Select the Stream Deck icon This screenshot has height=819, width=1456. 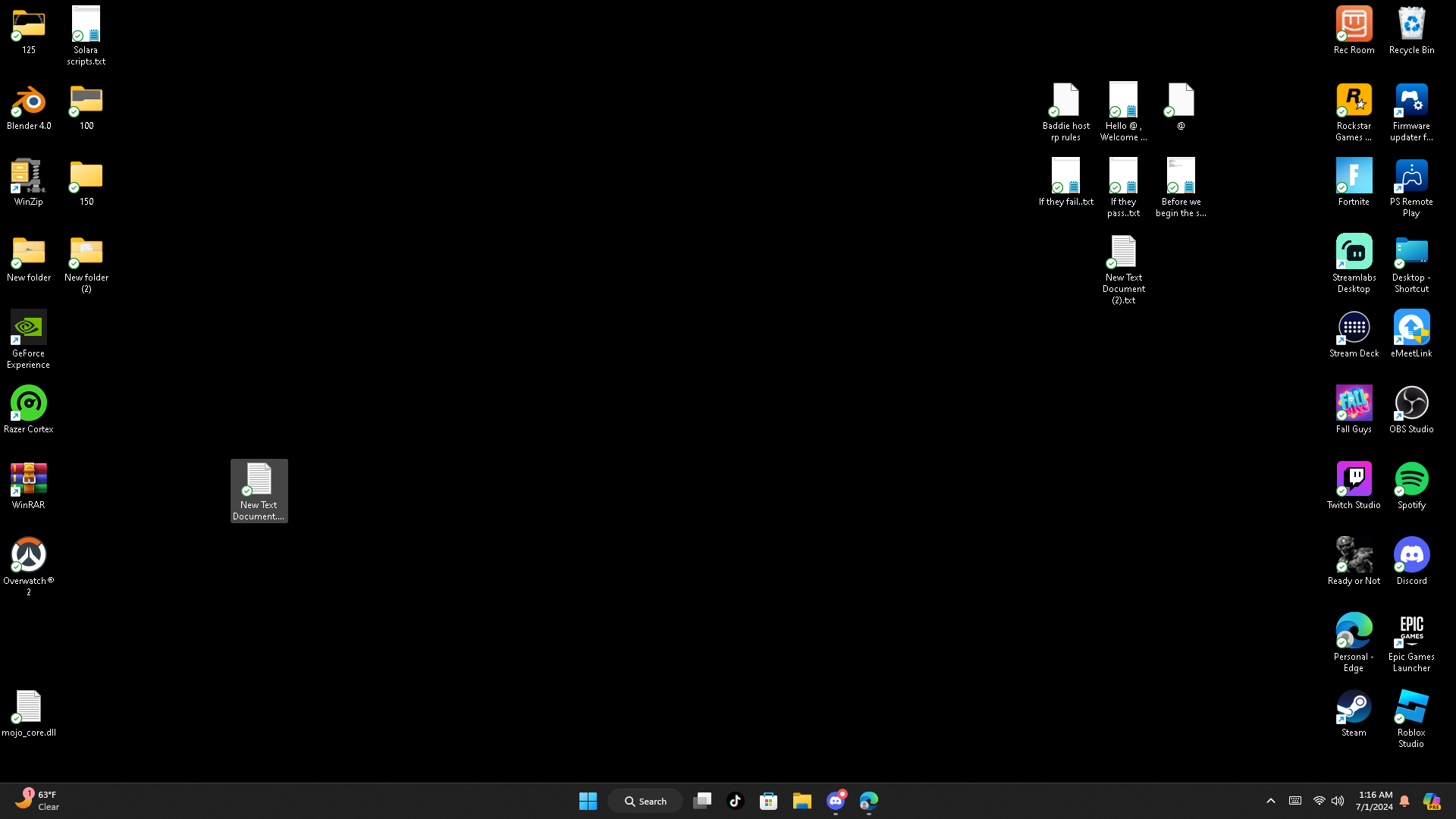(1354, 334)
